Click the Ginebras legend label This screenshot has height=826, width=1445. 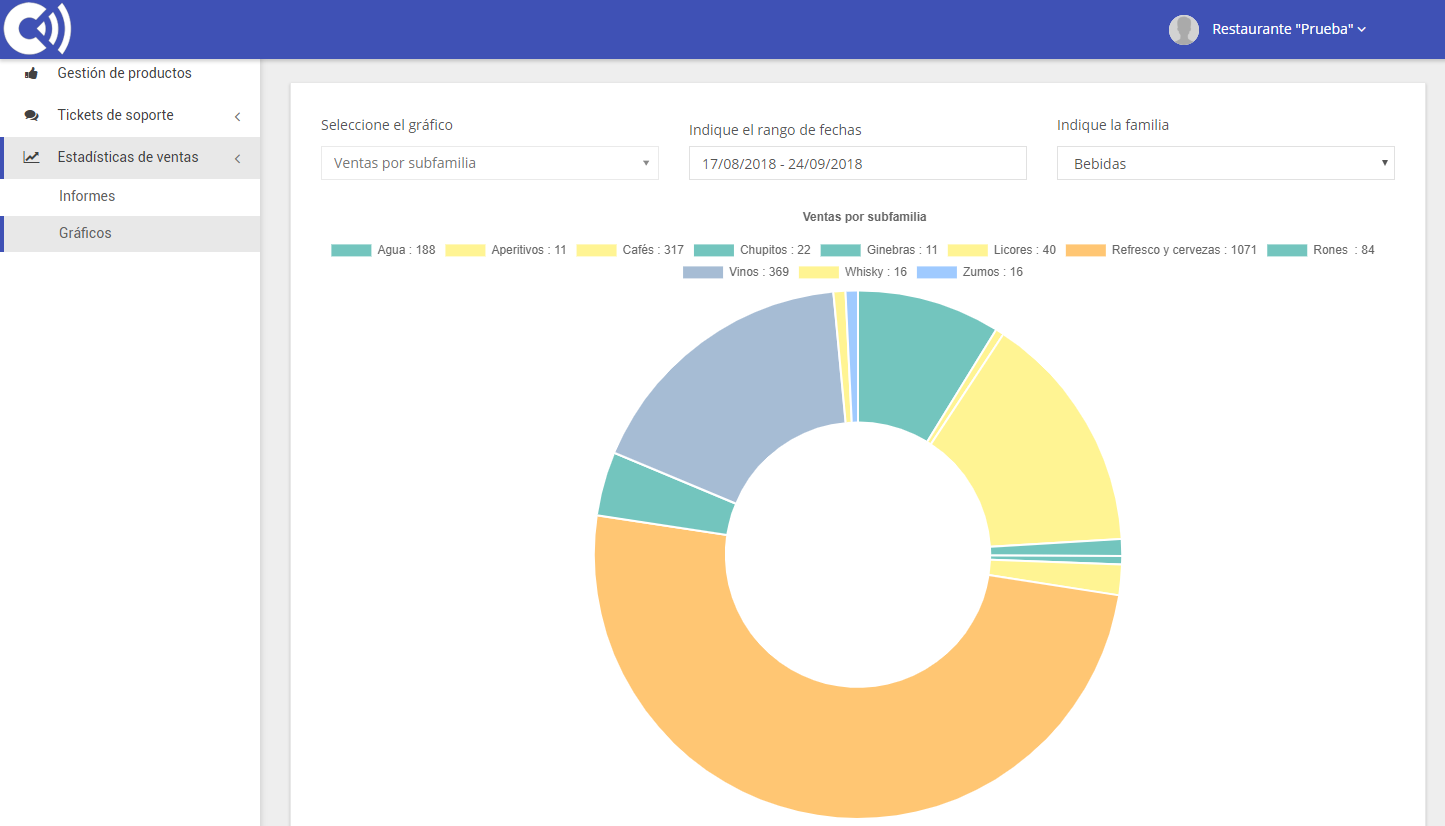tap(899, 249)
